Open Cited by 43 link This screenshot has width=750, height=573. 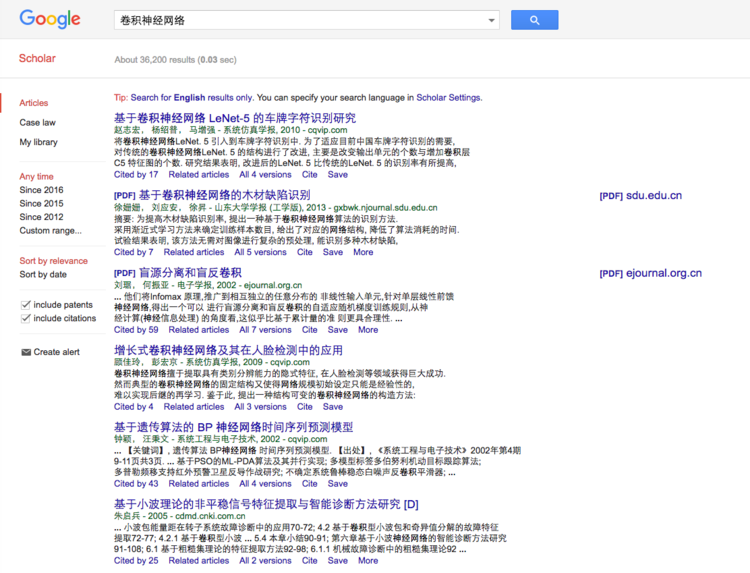coord(136,484)
